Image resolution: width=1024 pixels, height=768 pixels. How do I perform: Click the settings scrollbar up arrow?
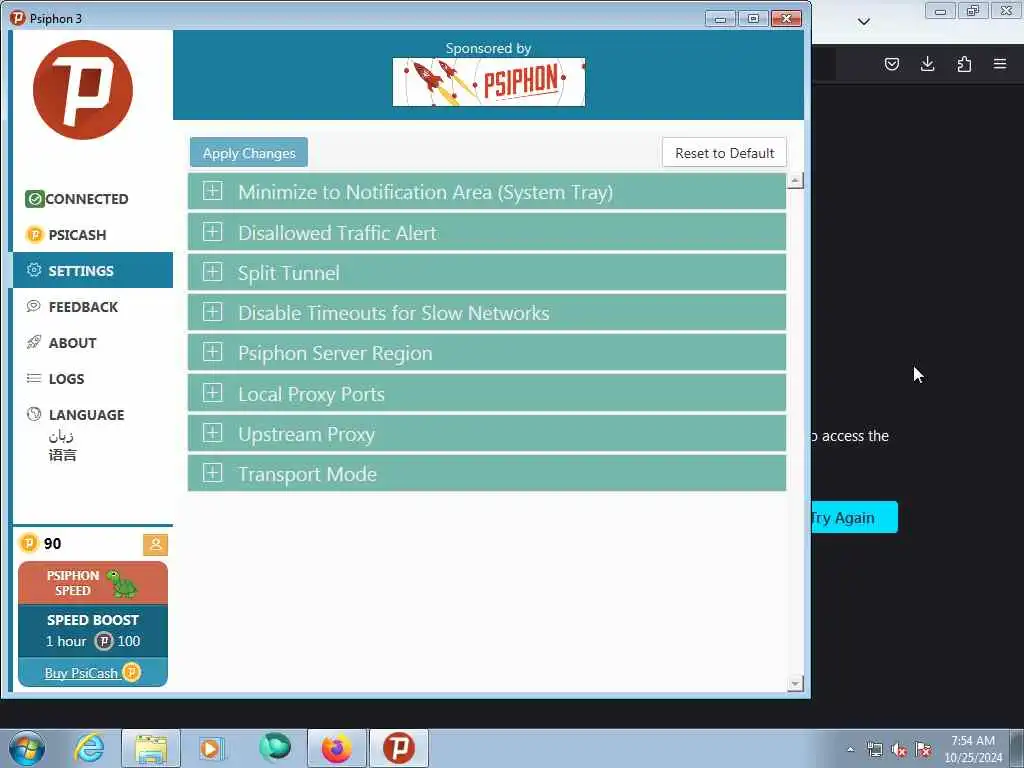(795, 180)
